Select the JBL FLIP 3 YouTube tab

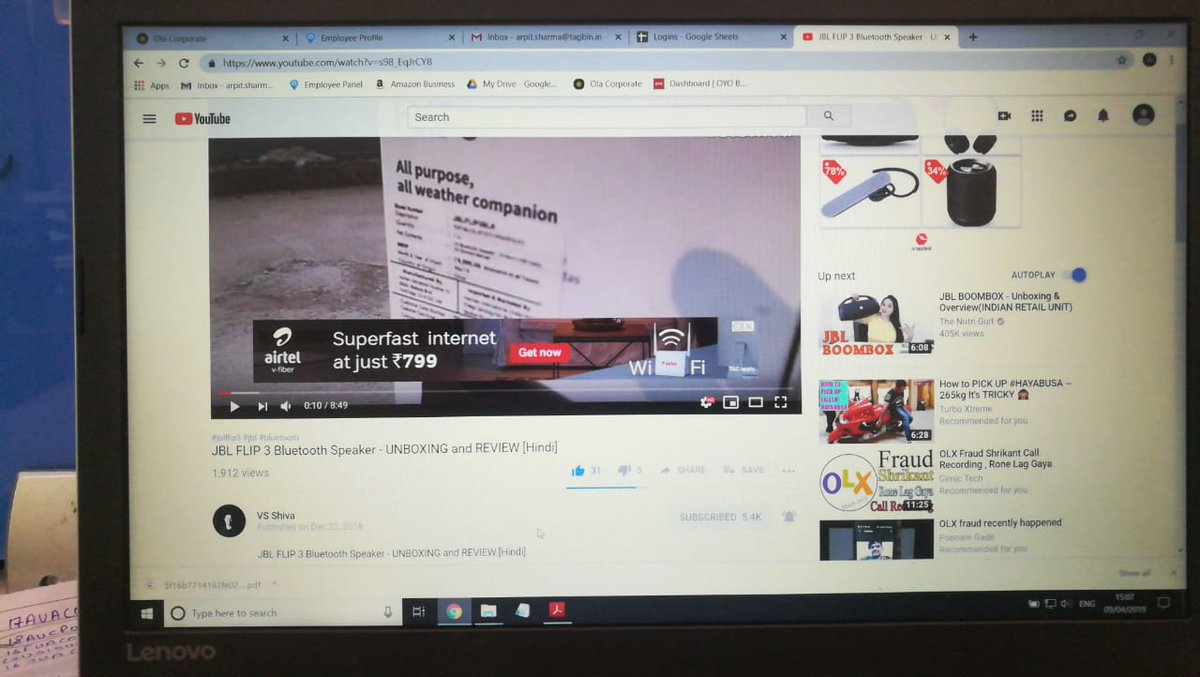click(876, 37)
